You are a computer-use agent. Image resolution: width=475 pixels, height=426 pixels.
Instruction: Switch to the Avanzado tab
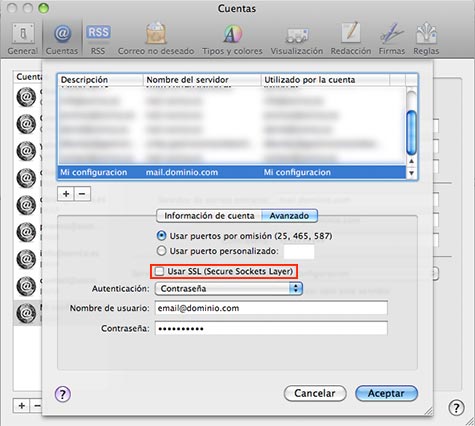[289, 216]
